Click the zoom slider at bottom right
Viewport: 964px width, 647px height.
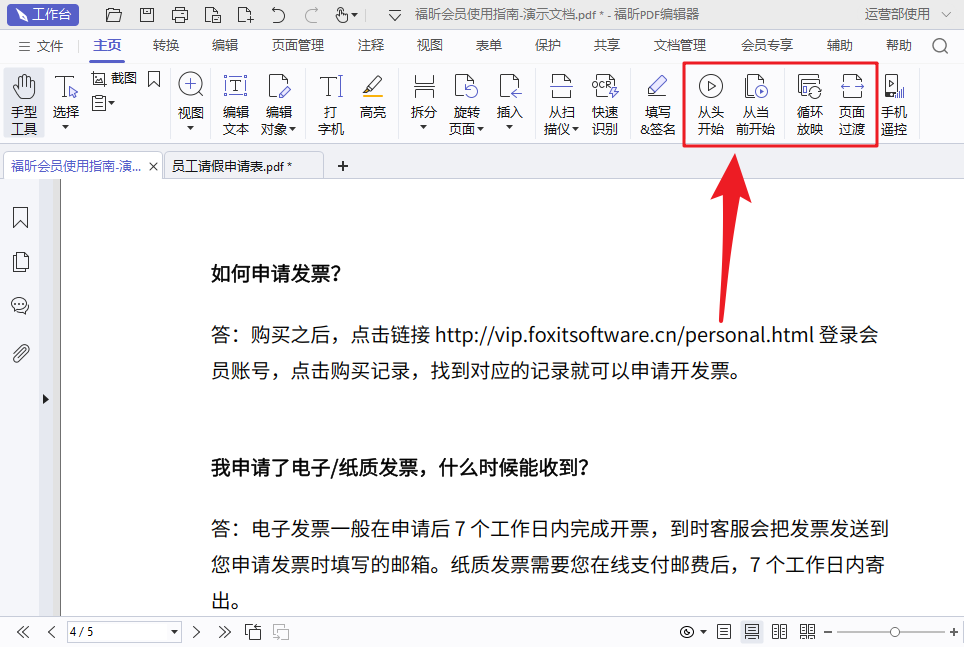pos(891,631)
